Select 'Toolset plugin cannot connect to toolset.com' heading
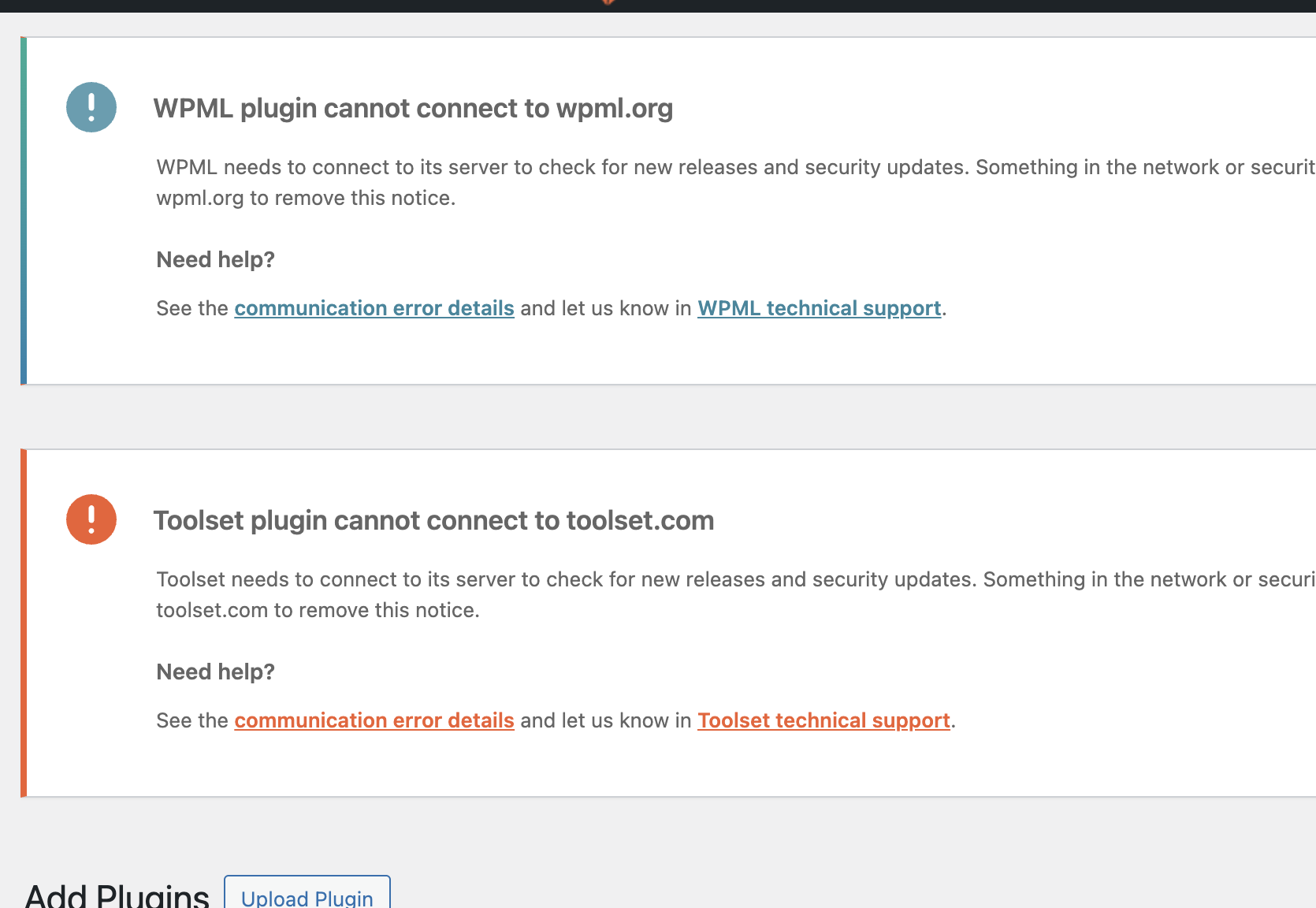The image size is (1316, 908). point(433,520)
